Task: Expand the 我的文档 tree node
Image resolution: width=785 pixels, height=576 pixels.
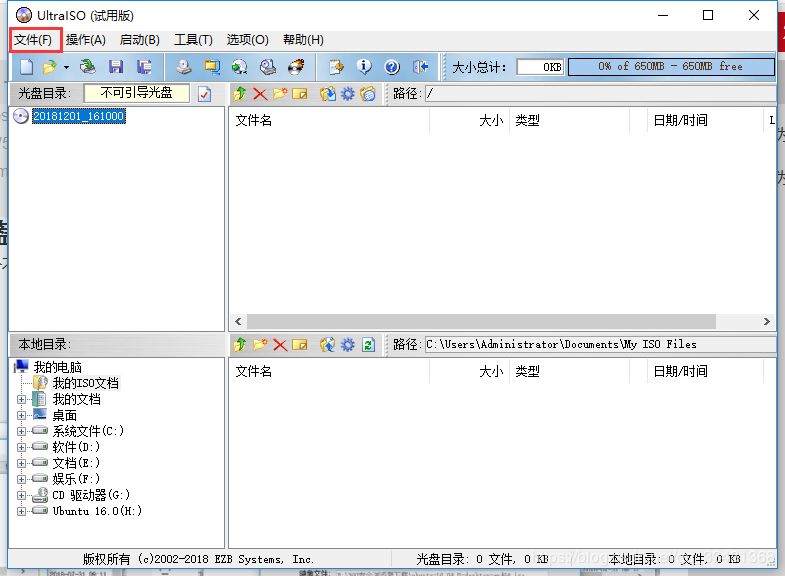Action: (x=21, y=399)
